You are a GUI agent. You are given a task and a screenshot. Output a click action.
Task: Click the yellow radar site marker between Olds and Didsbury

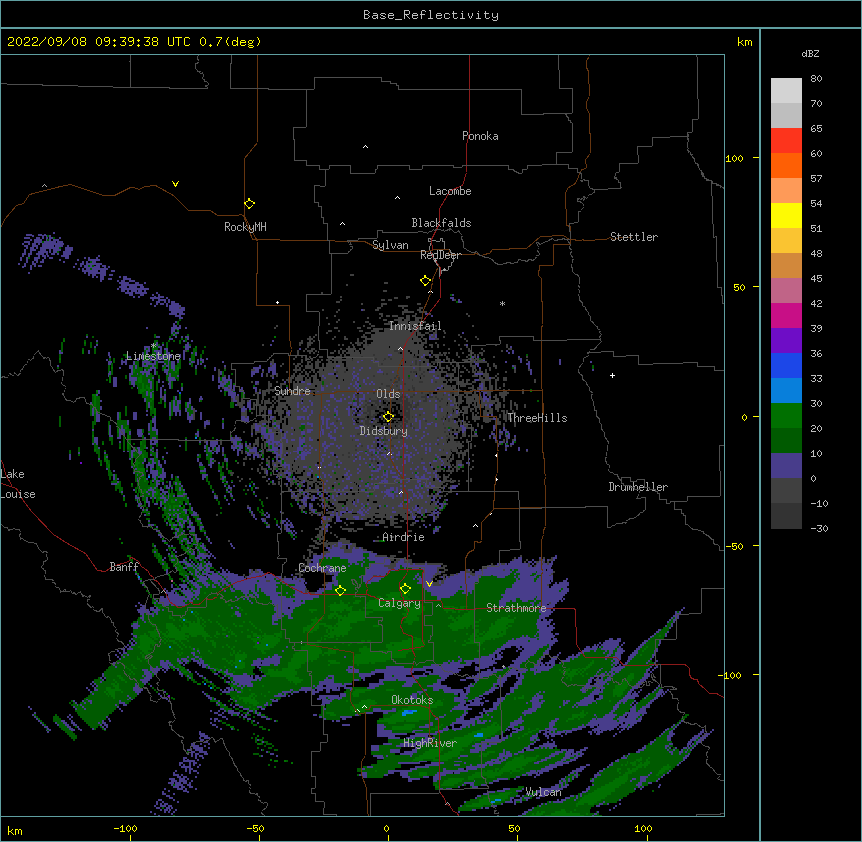coord(388,417)
